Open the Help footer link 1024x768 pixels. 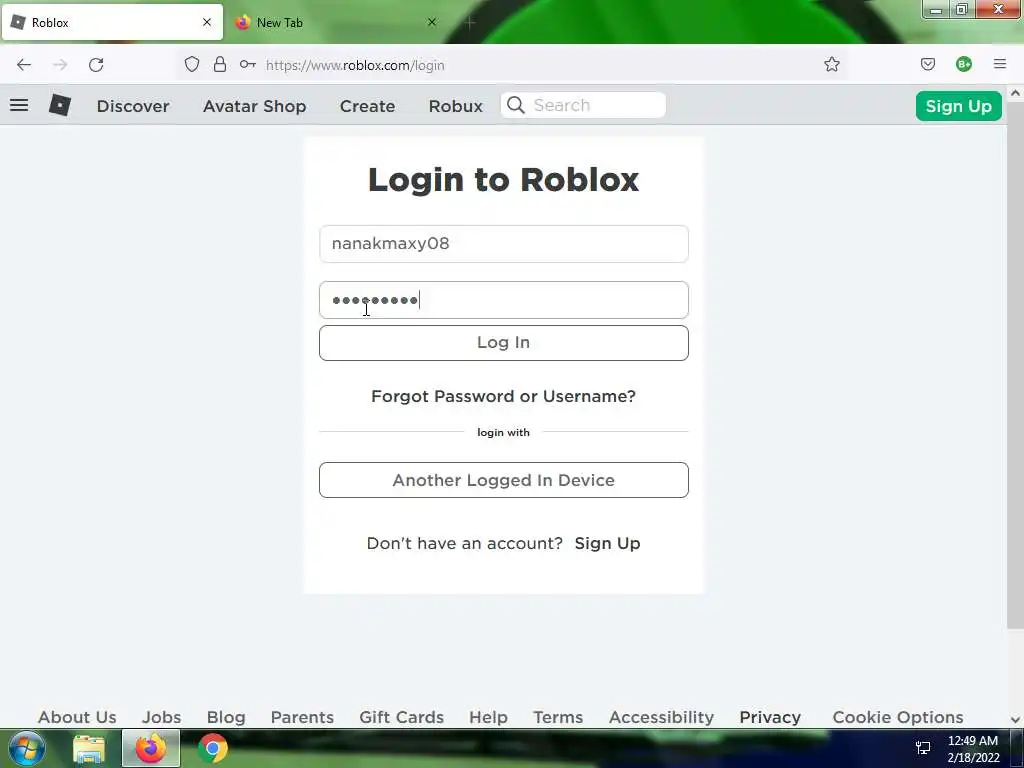click(488, 717)
